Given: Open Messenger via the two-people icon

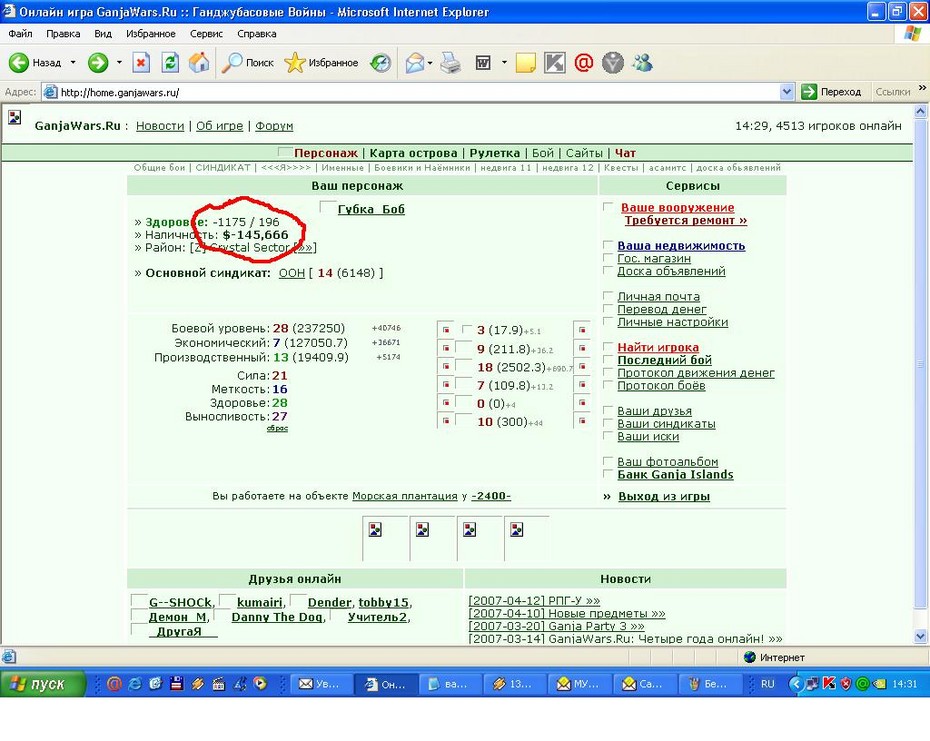Looking at the screenshot, I should point(642,62).
